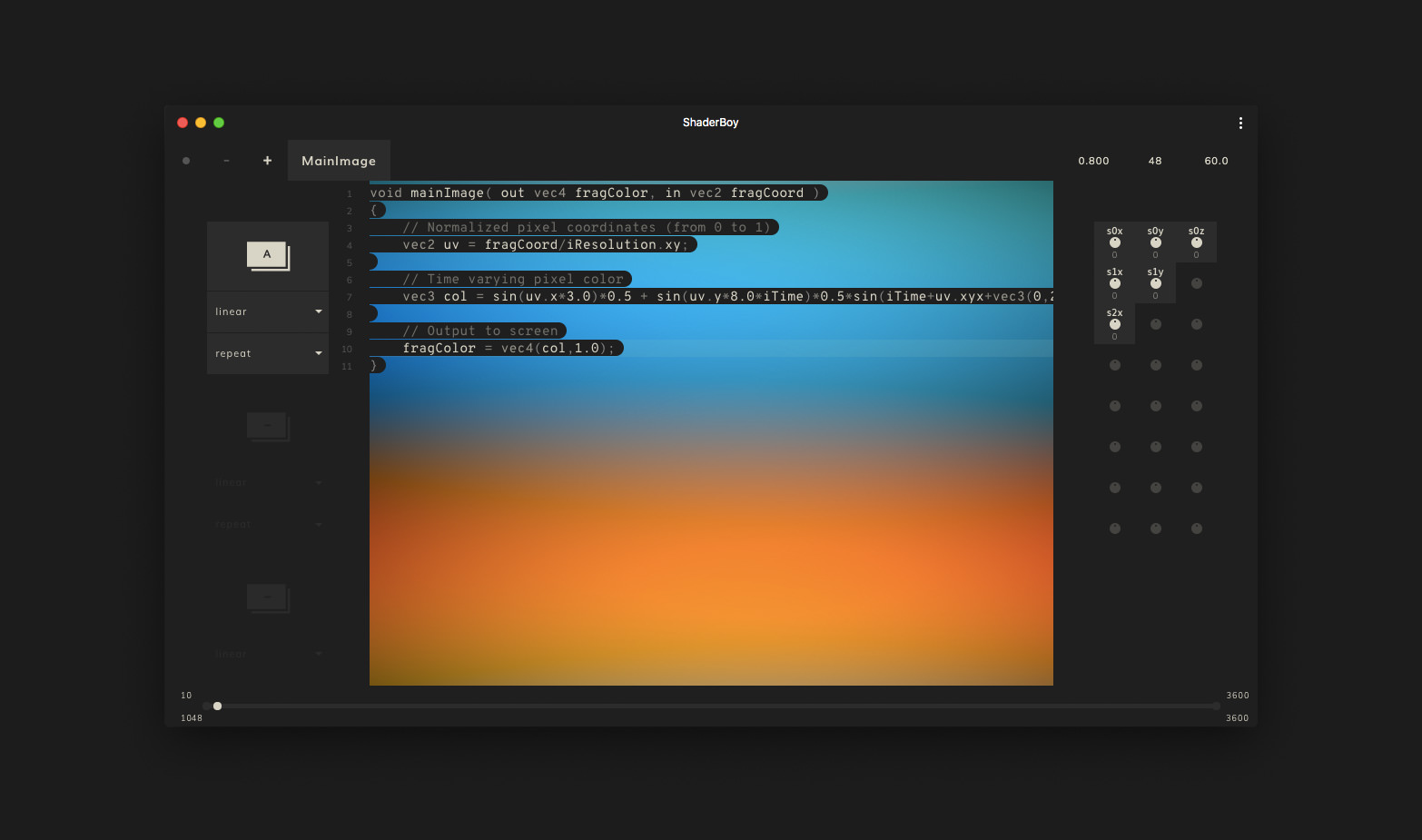This screenshot has width=1422, height=840.
Task: Click the yellow minimize window button
Action: 201,123
